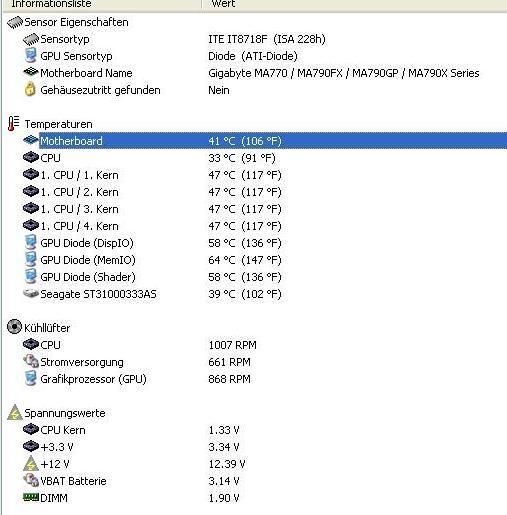Click the Stromversorgung fan icon

(31, 361)
